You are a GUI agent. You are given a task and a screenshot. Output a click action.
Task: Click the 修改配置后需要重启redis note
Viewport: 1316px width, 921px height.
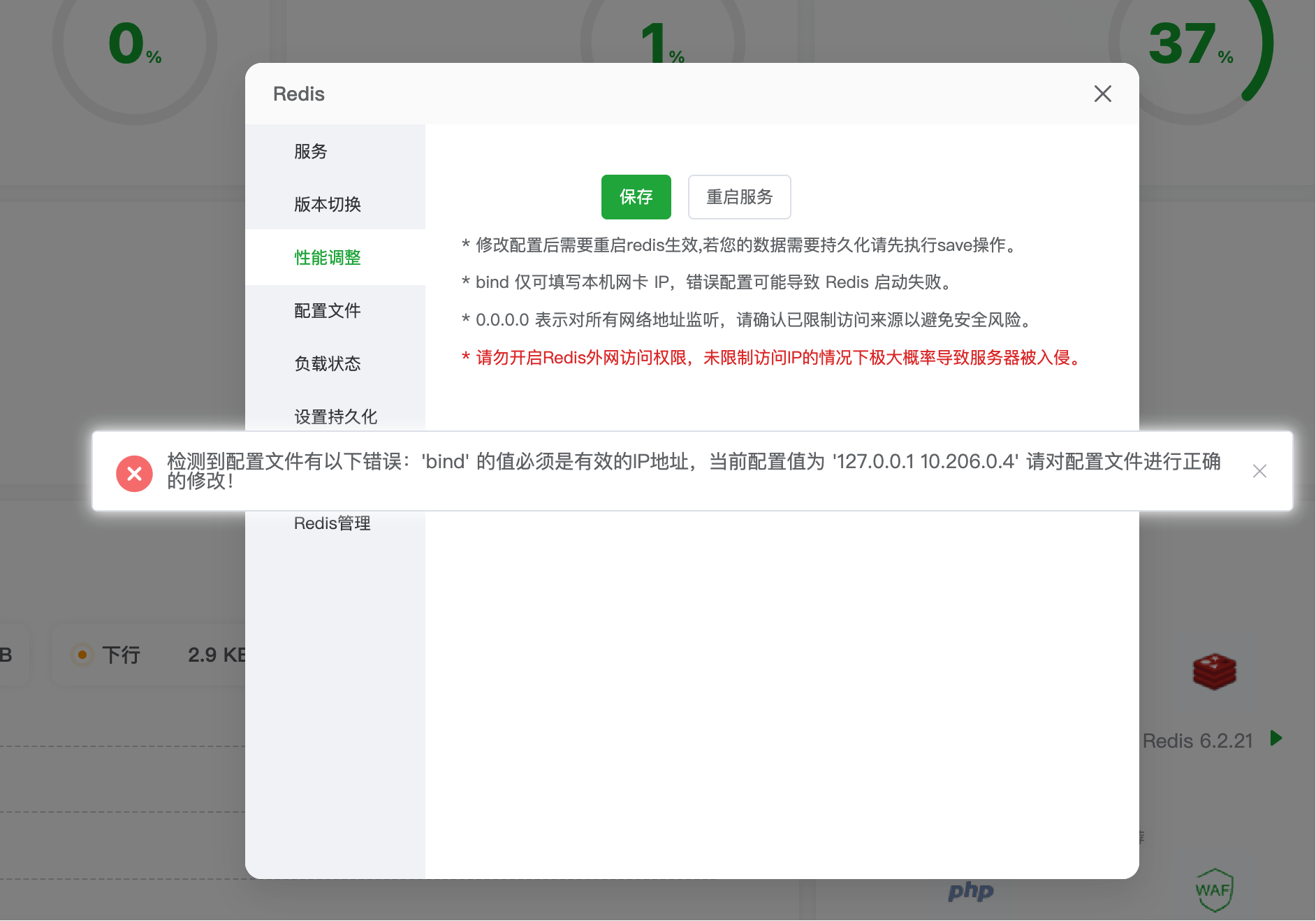coord(739,245)
